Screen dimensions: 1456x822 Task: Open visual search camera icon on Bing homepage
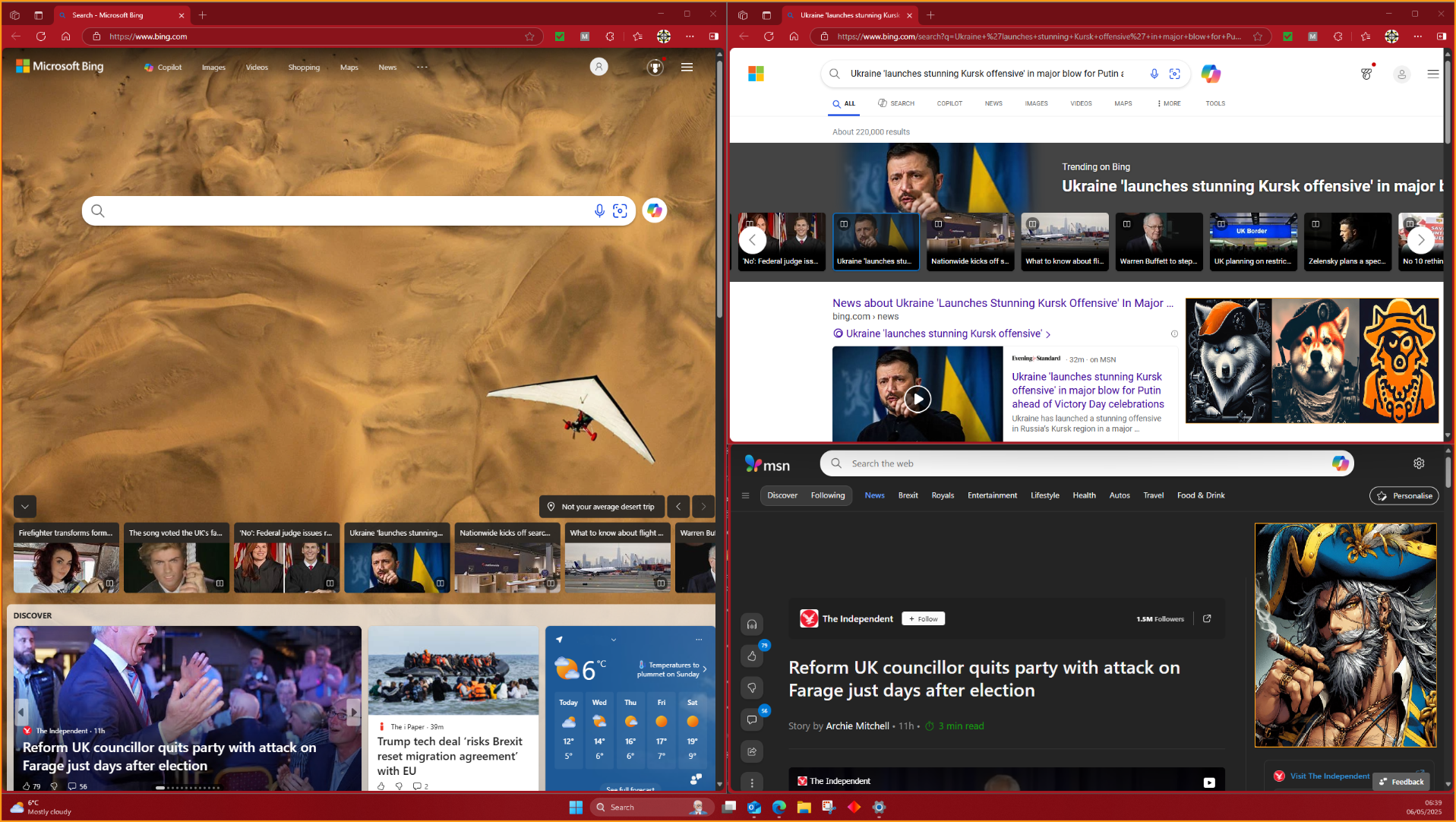tap(620, 210)
